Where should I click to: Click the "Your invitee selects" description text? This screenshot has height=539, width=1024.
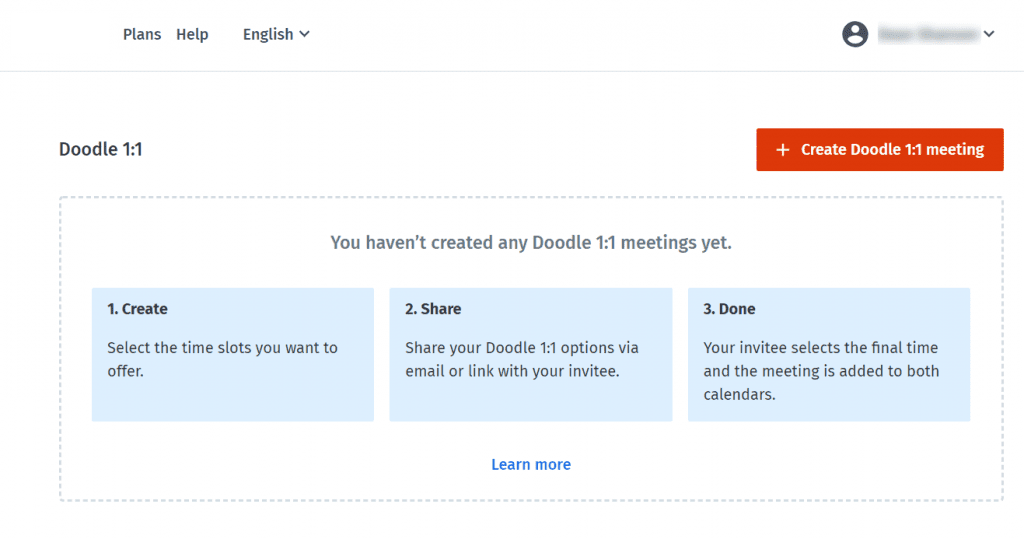821,371
